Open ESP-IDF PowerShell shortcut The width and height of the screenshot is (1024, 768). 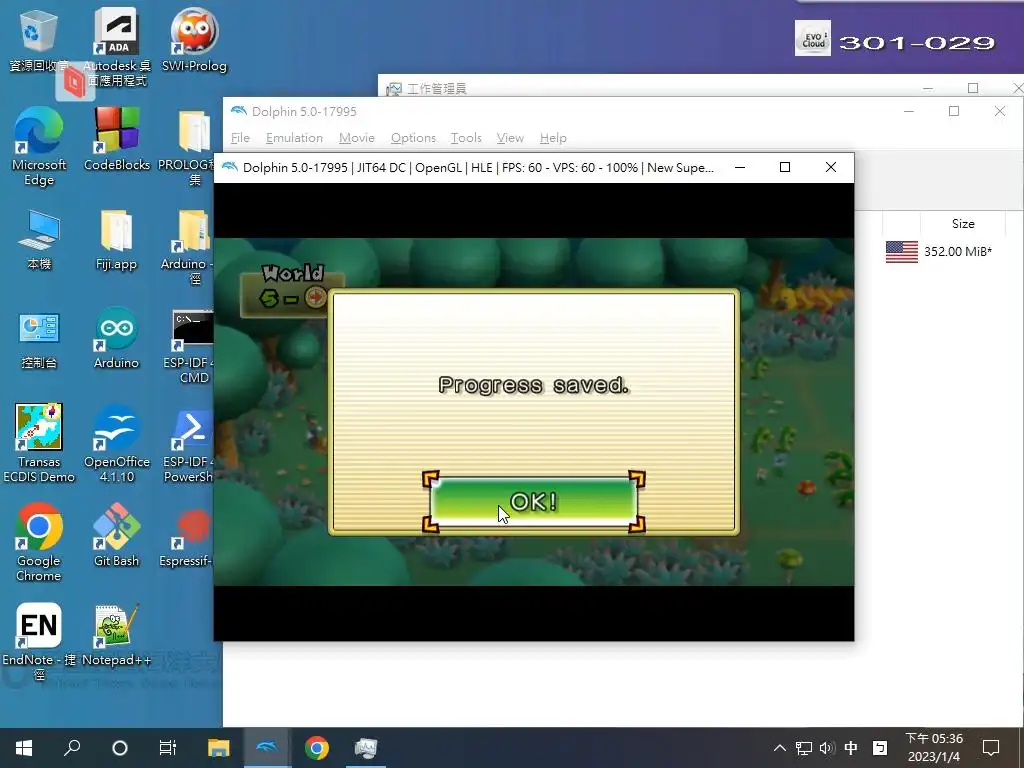point(189,445)
